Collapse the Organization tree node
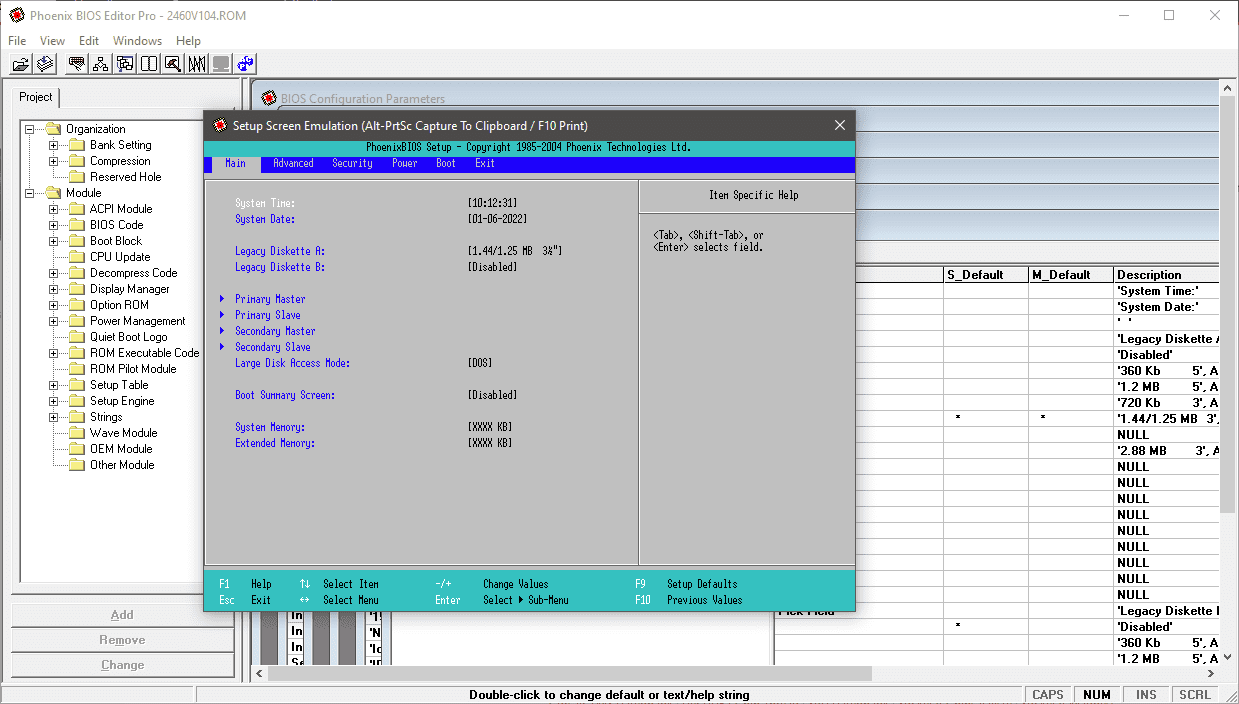The width and height of the screenshot is (1239, 704). point(30,129)
